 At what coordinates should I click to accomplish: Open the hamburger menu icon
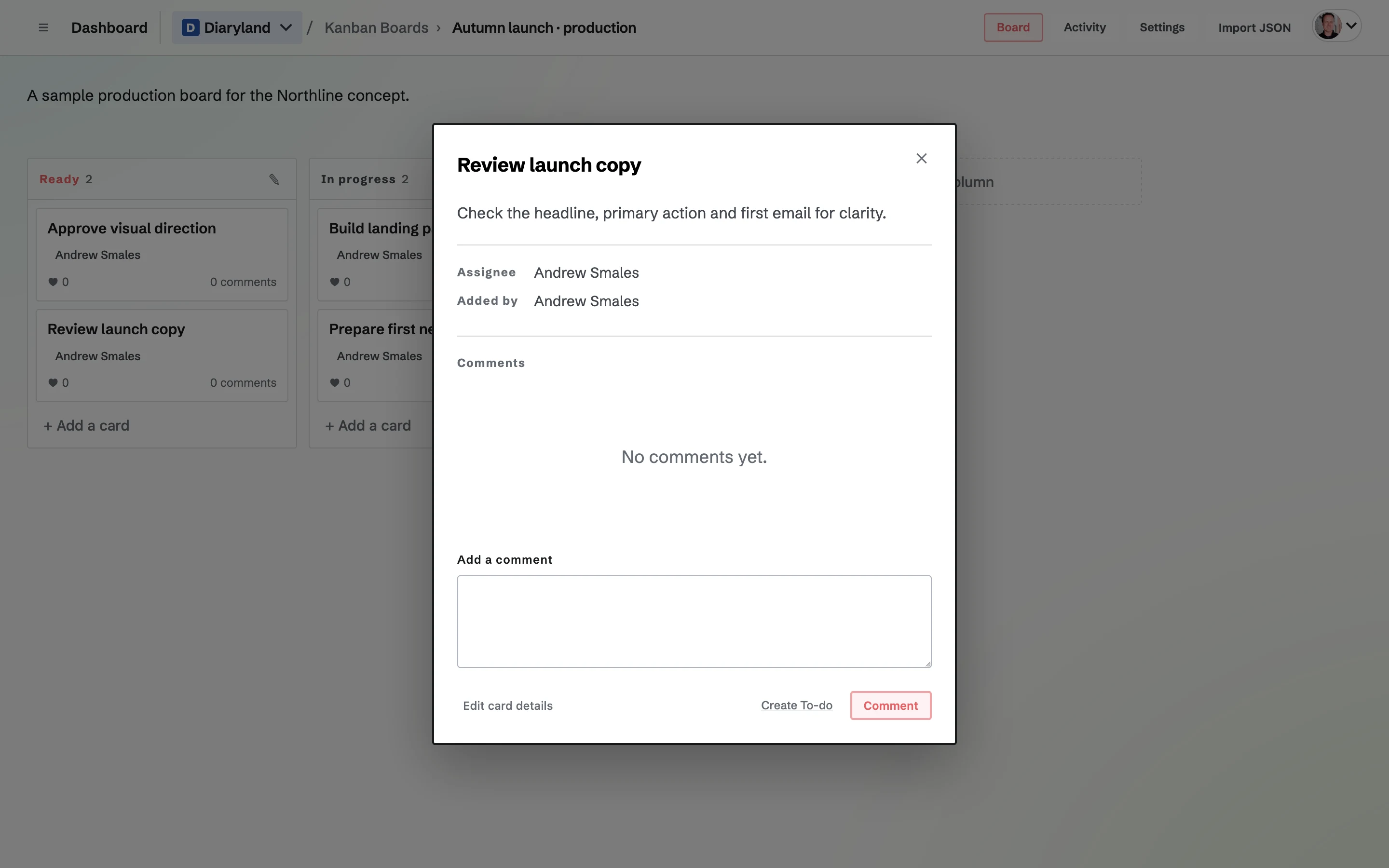tap(43, 27)
